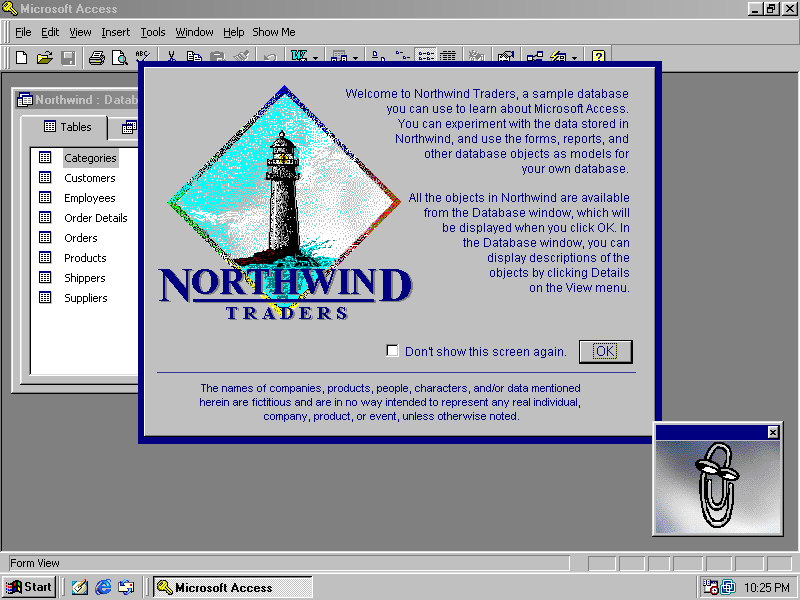
Task: Click the Paste clipboard icon
Action: click(x=217, y=56)
